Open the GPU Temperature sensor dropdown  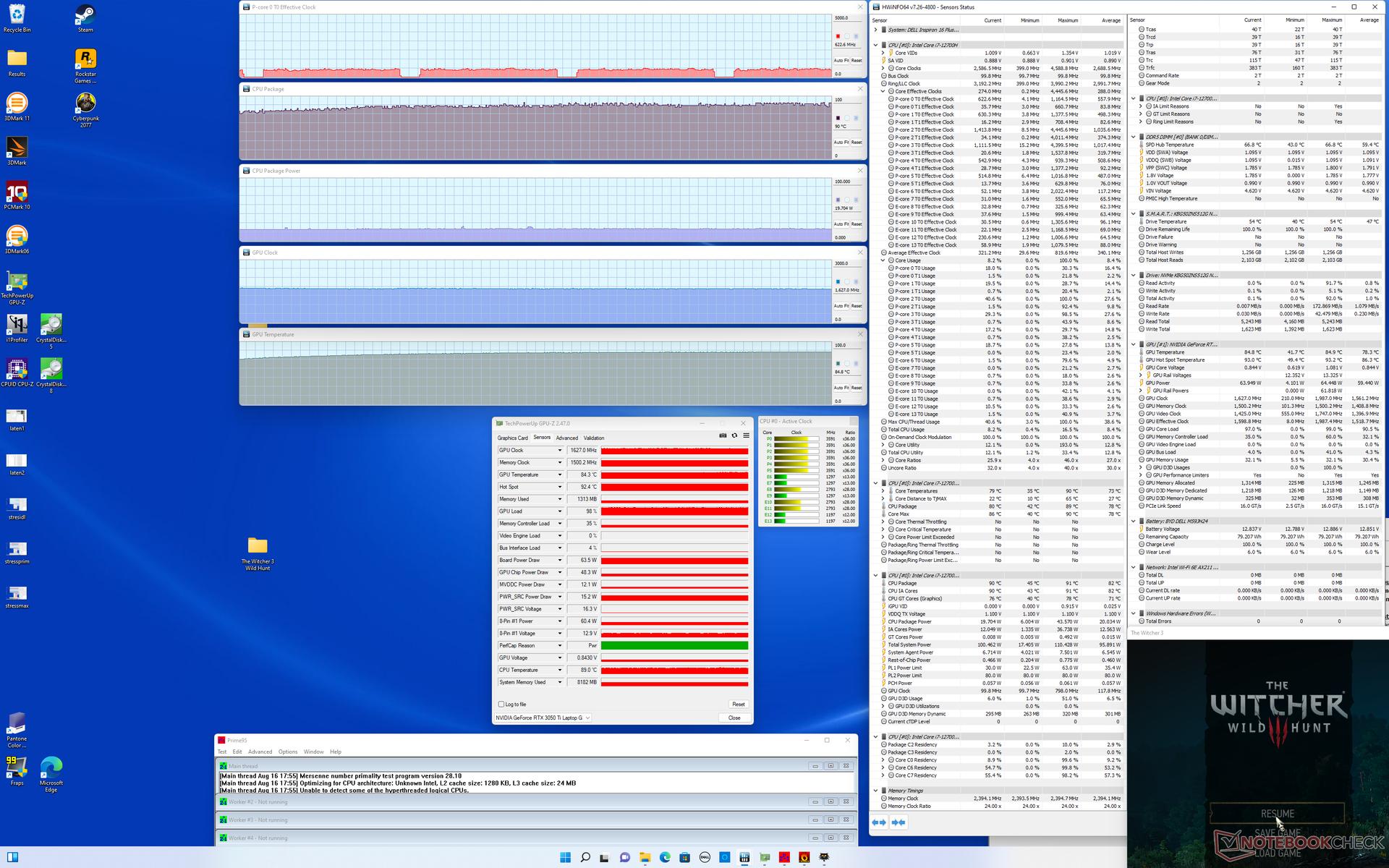coord(559,475)
